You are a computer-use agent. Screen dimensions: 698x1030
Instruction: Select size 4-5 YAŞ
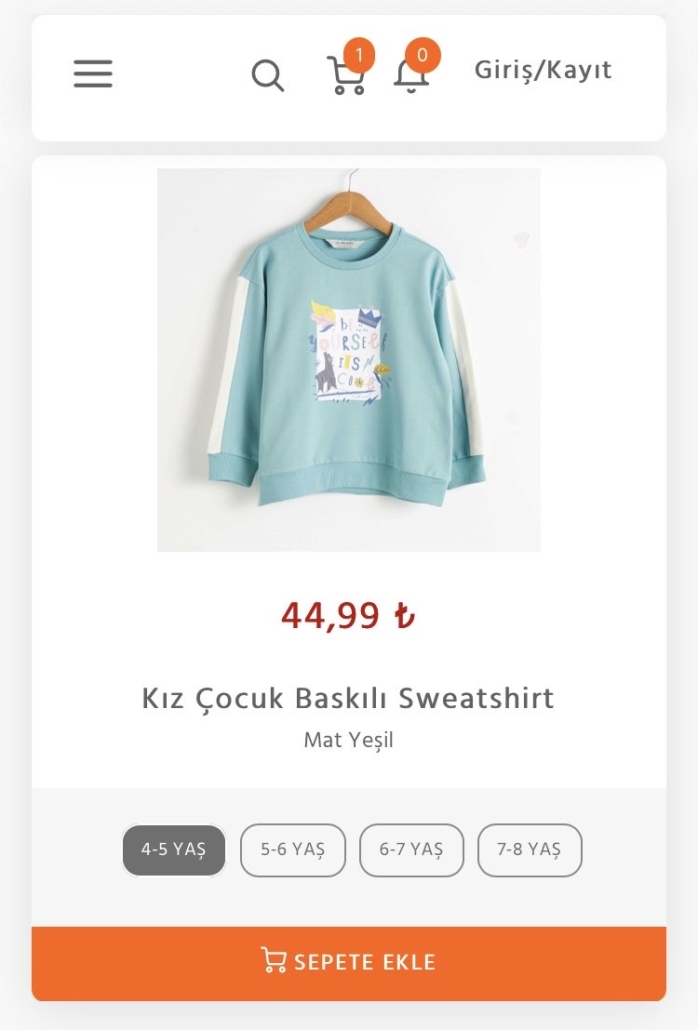[174, 850]
